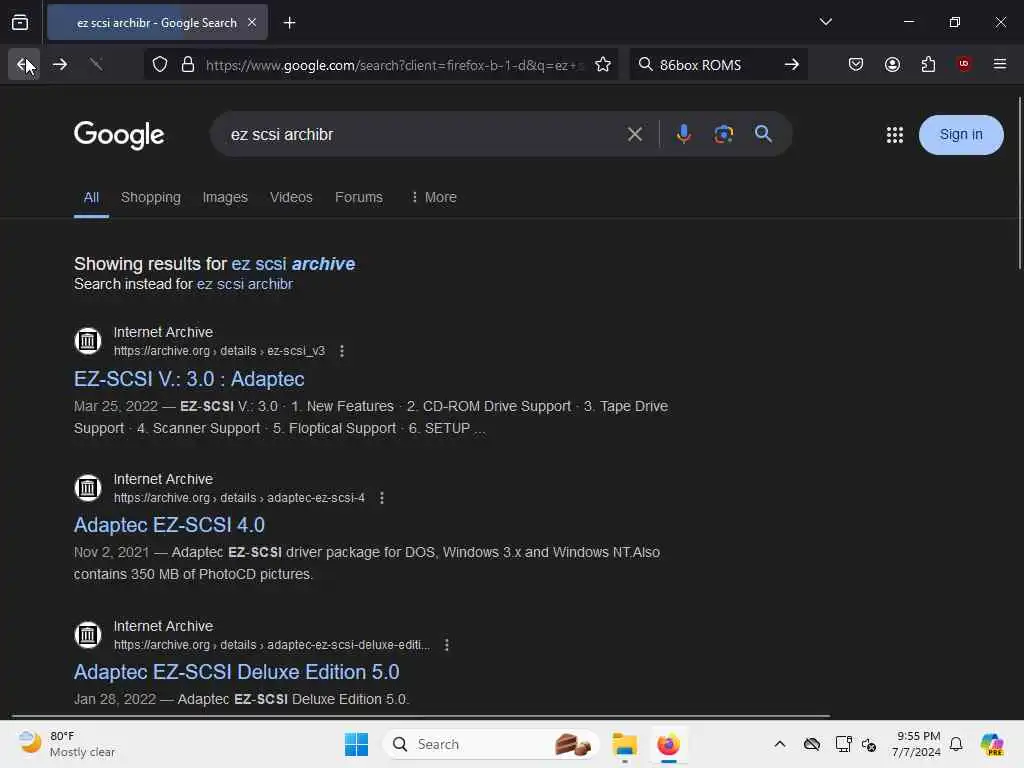1024x768 pixels.
Task: Click the Google logo
Action: point(119,135)
